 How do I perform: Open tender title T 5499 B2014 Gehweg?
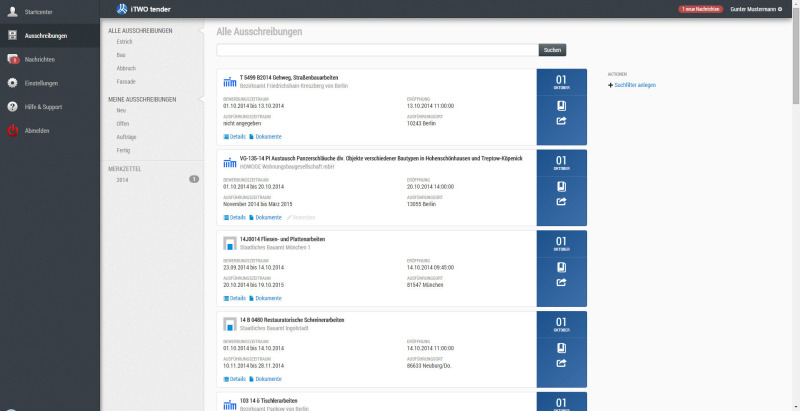coord(289,78)
